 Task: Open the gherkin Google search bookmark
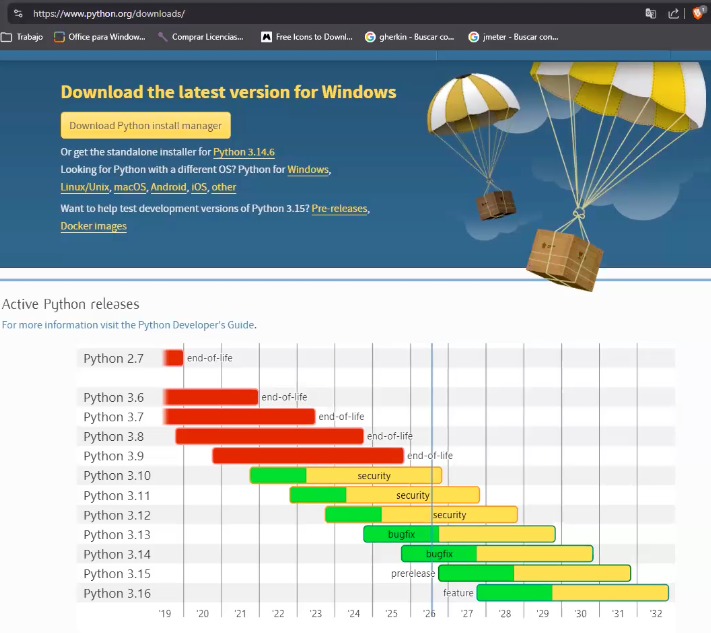(409, 37)
